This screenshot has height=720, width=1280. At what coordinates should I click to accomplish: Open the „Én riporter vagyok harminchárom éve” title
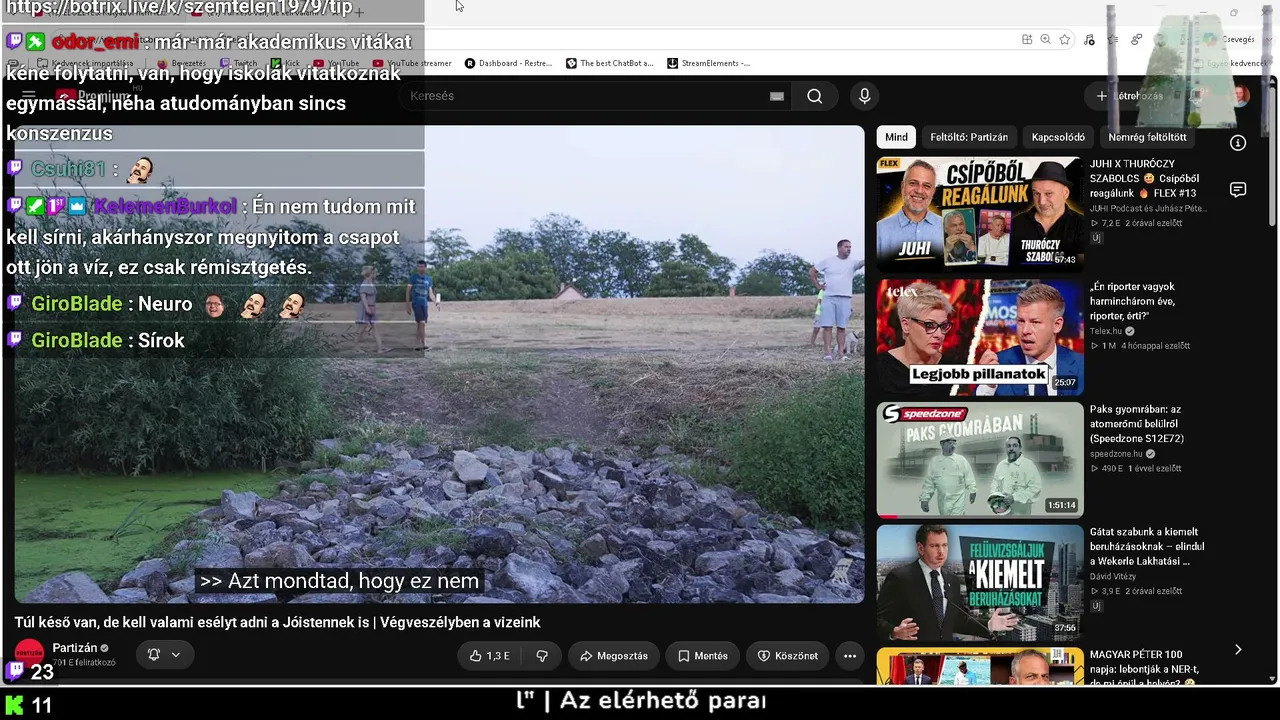point(1133,301)
